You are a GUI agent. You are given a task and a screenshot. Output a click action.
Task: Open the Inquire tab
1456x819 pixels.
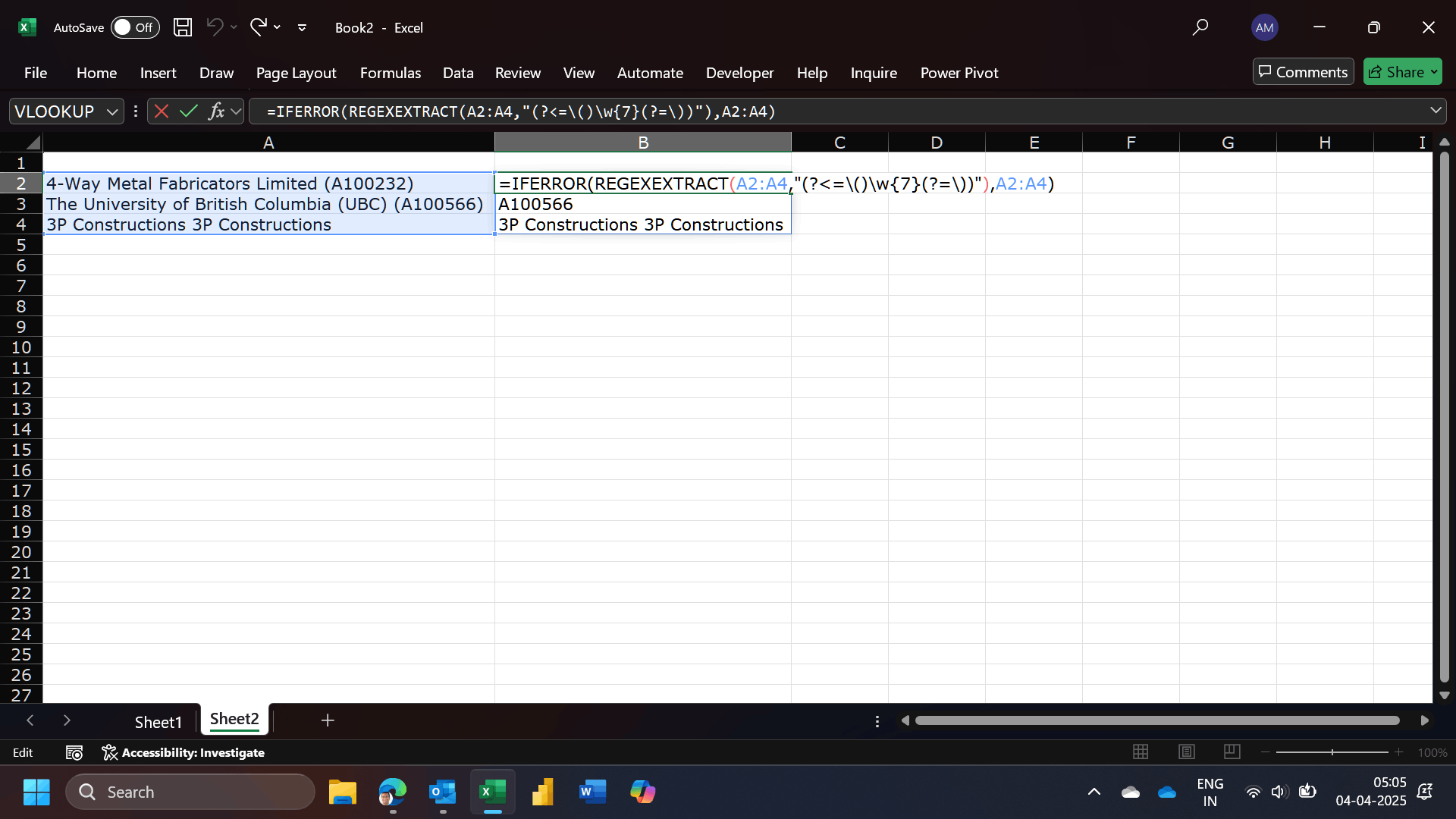874,73
